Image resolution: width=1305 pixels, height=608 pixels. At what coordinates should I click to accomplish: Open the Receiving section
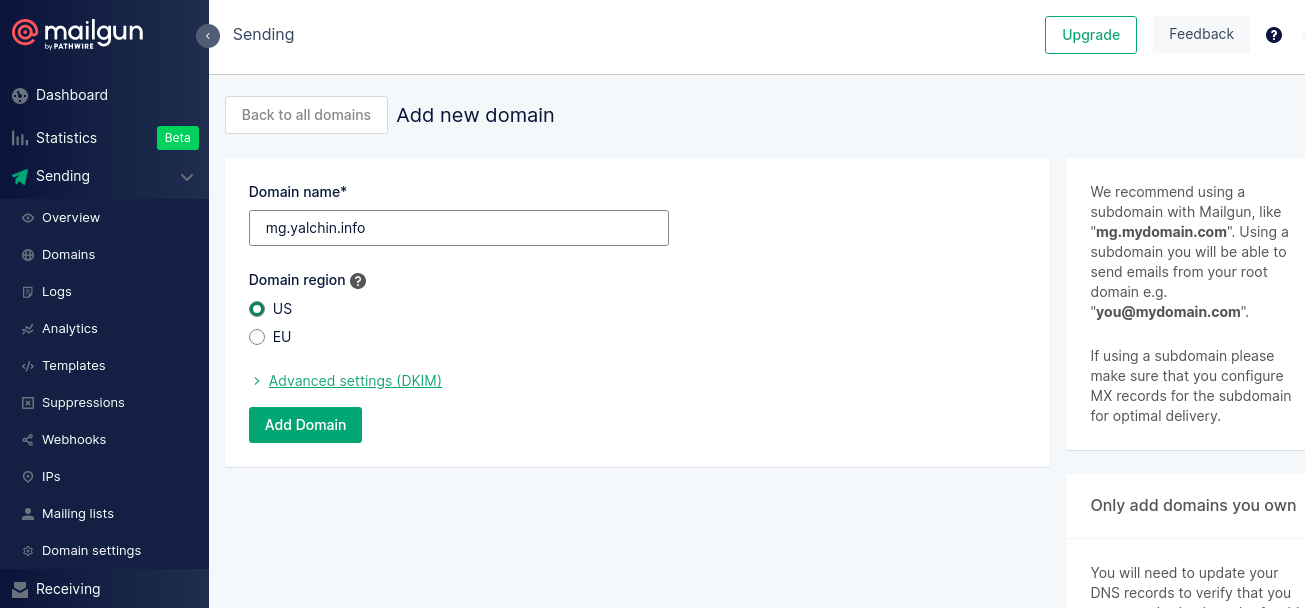pyautogui.click(x=70, y=589)
